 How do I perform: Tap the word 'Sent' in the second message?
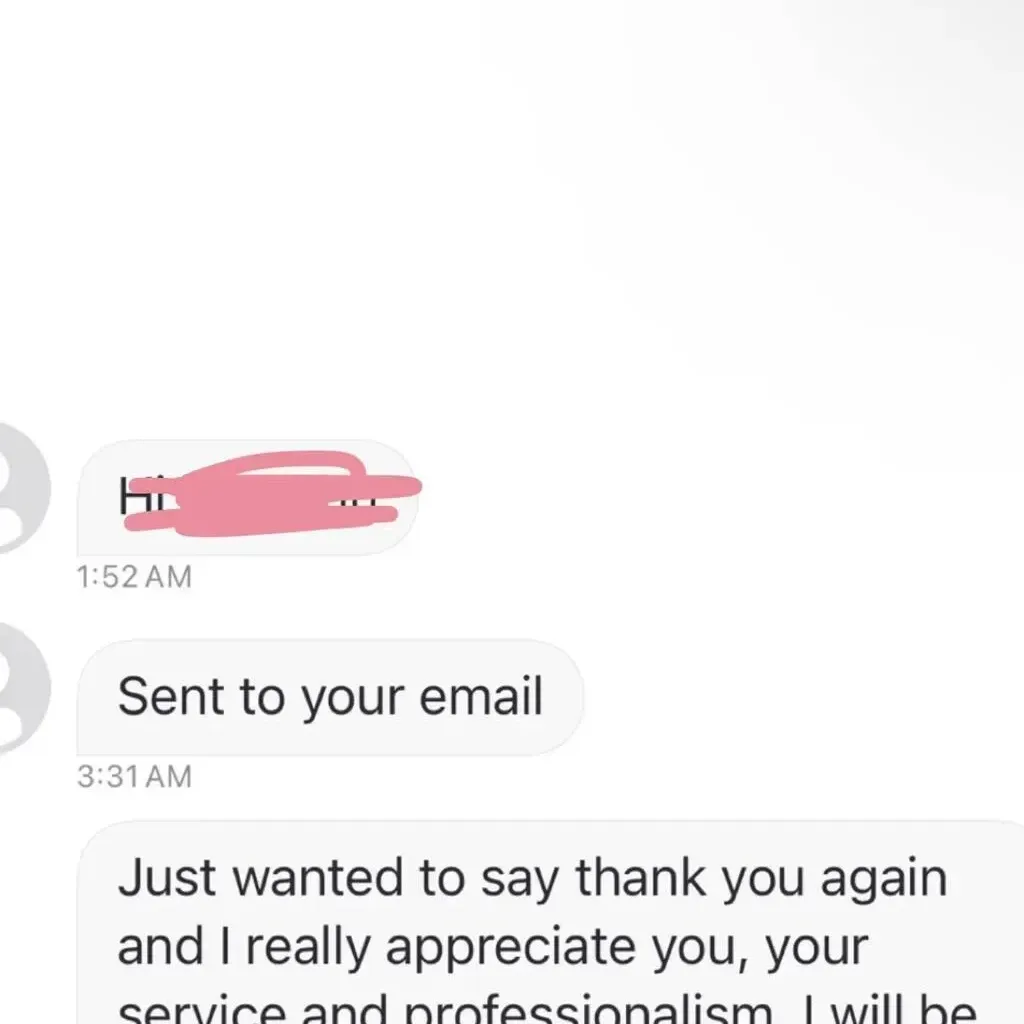172,697
